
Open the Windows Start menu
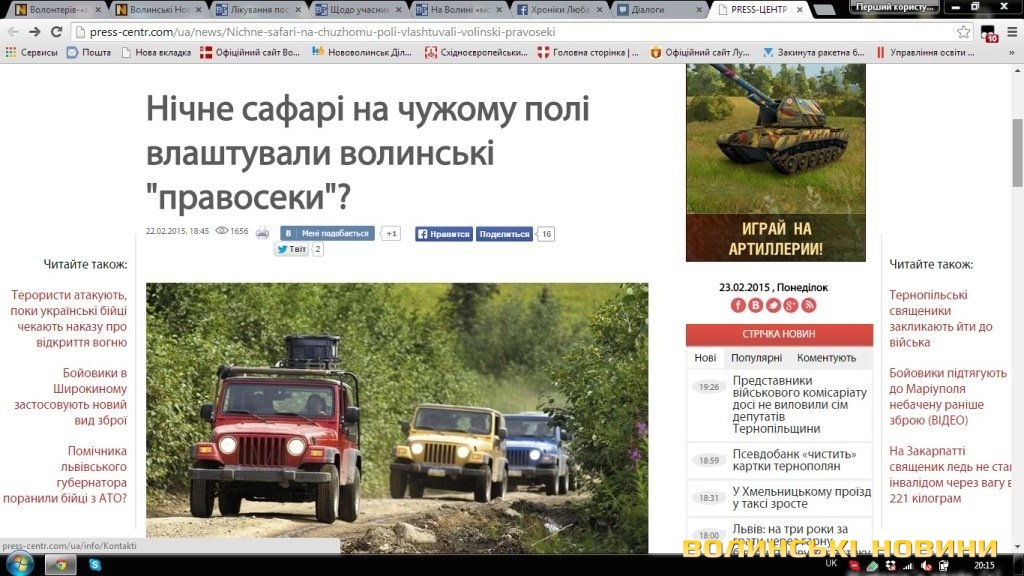pyautogui.click(x=20, y=565)
